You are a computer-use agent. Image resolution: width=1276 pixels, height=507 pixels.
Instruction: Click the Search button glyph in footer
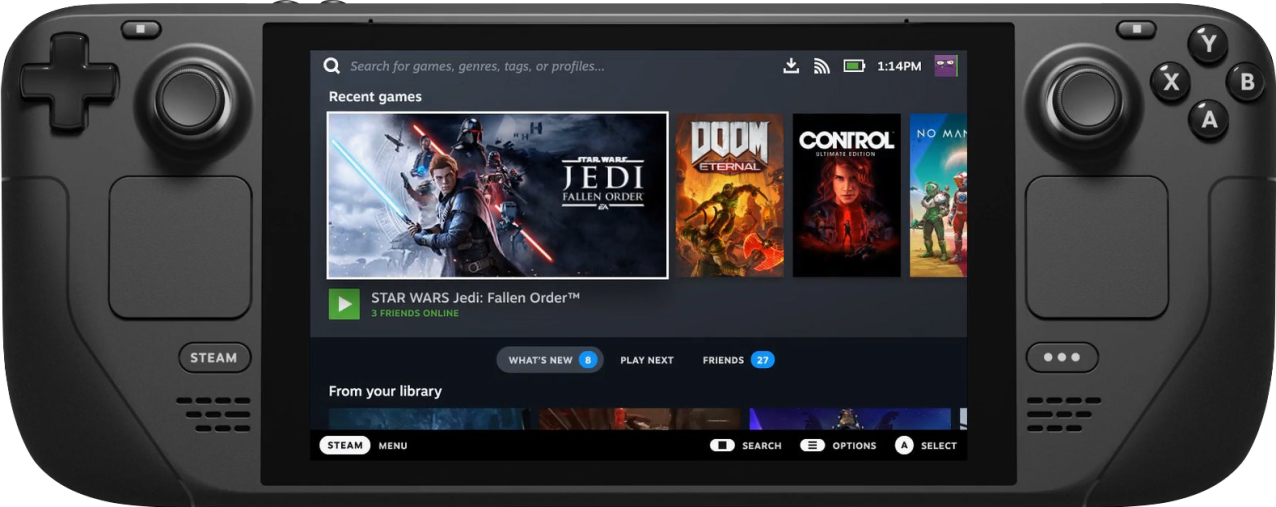[x=722, y=445]
